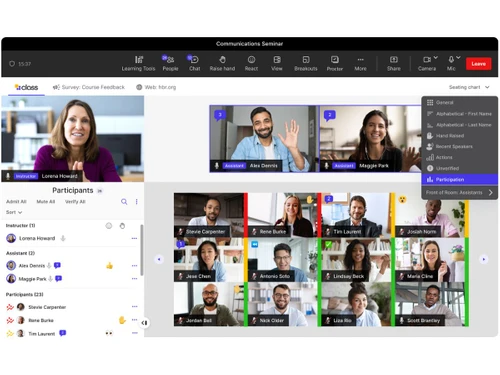Click Rene Burke raised hand icon on tile
This screenshot has width=500, height=375.
(310, 199)
